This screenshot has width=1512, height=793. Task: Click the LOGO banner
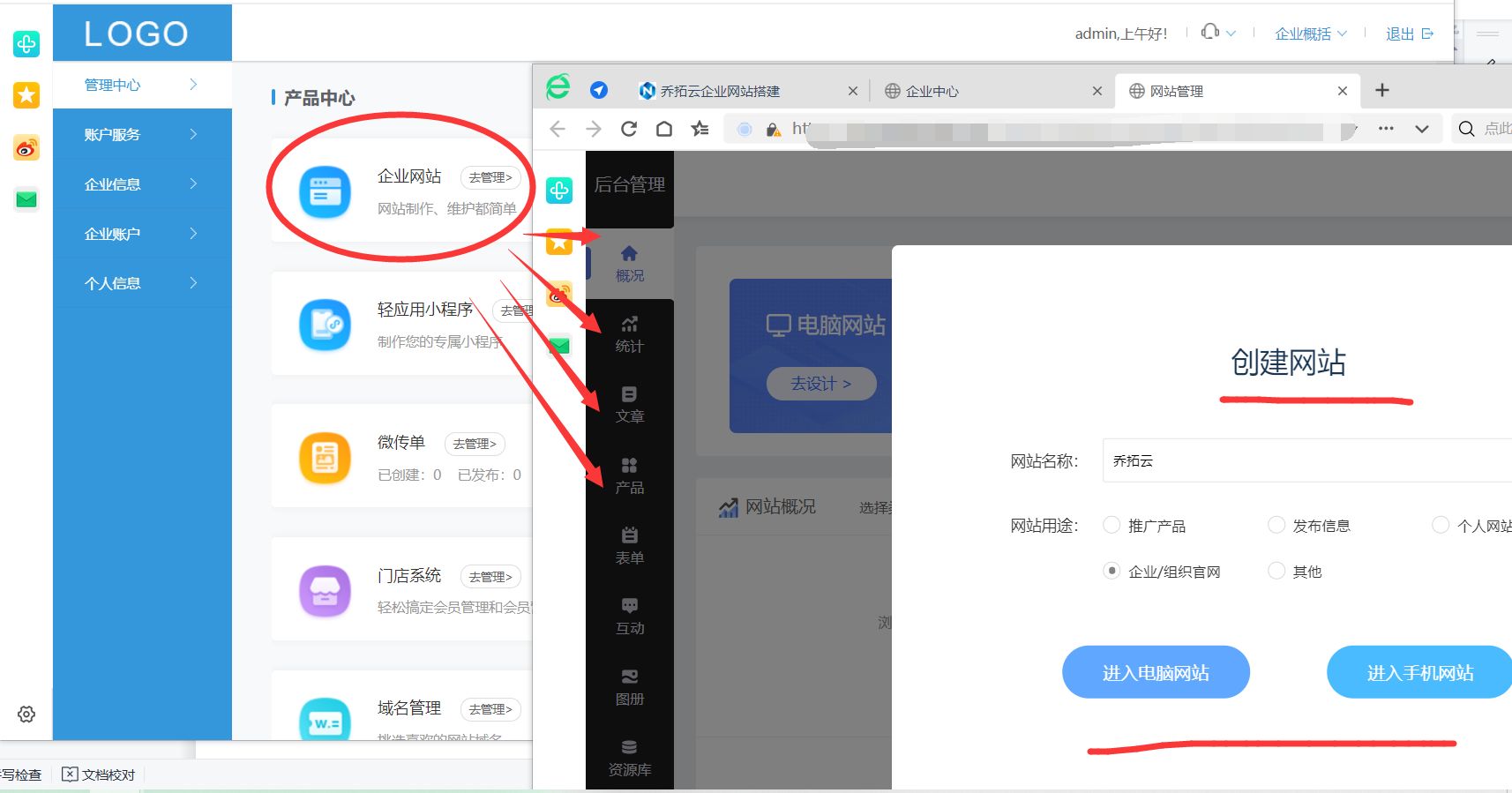142,33
